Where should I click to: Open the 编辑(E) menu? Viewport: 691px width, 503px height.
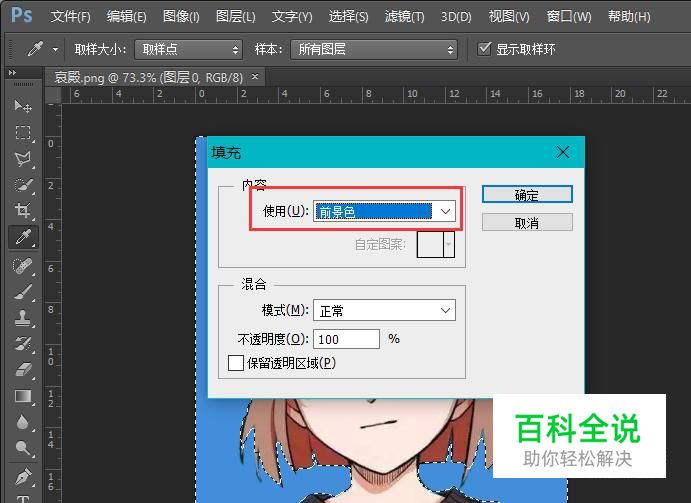coord(126,16)
